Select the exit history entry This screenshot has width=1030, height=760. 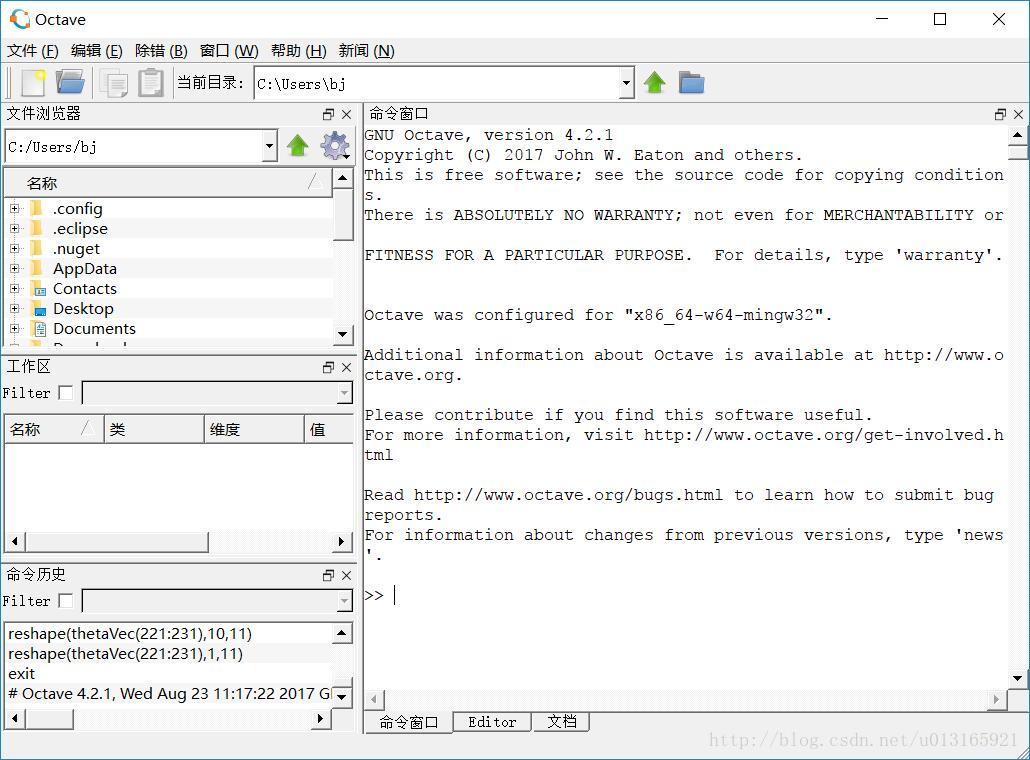(x=21, y=673)
